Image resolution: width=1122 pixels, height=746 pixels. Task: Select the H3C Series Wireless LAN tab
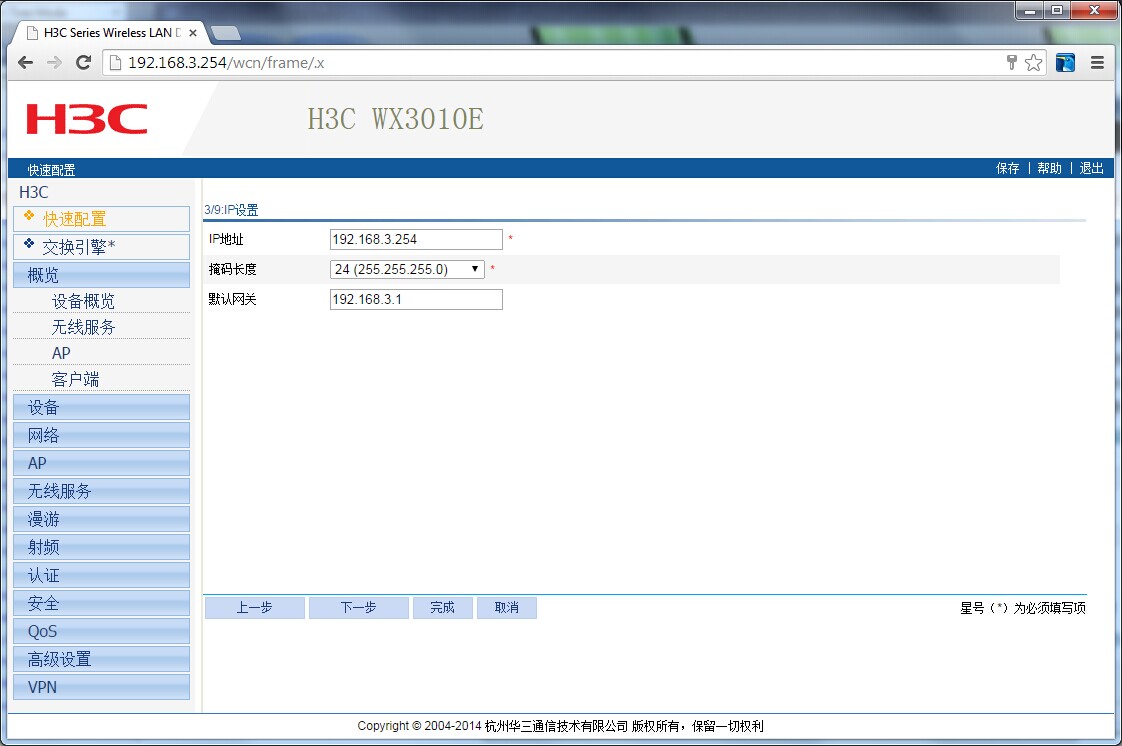click(x=110, y=33)
